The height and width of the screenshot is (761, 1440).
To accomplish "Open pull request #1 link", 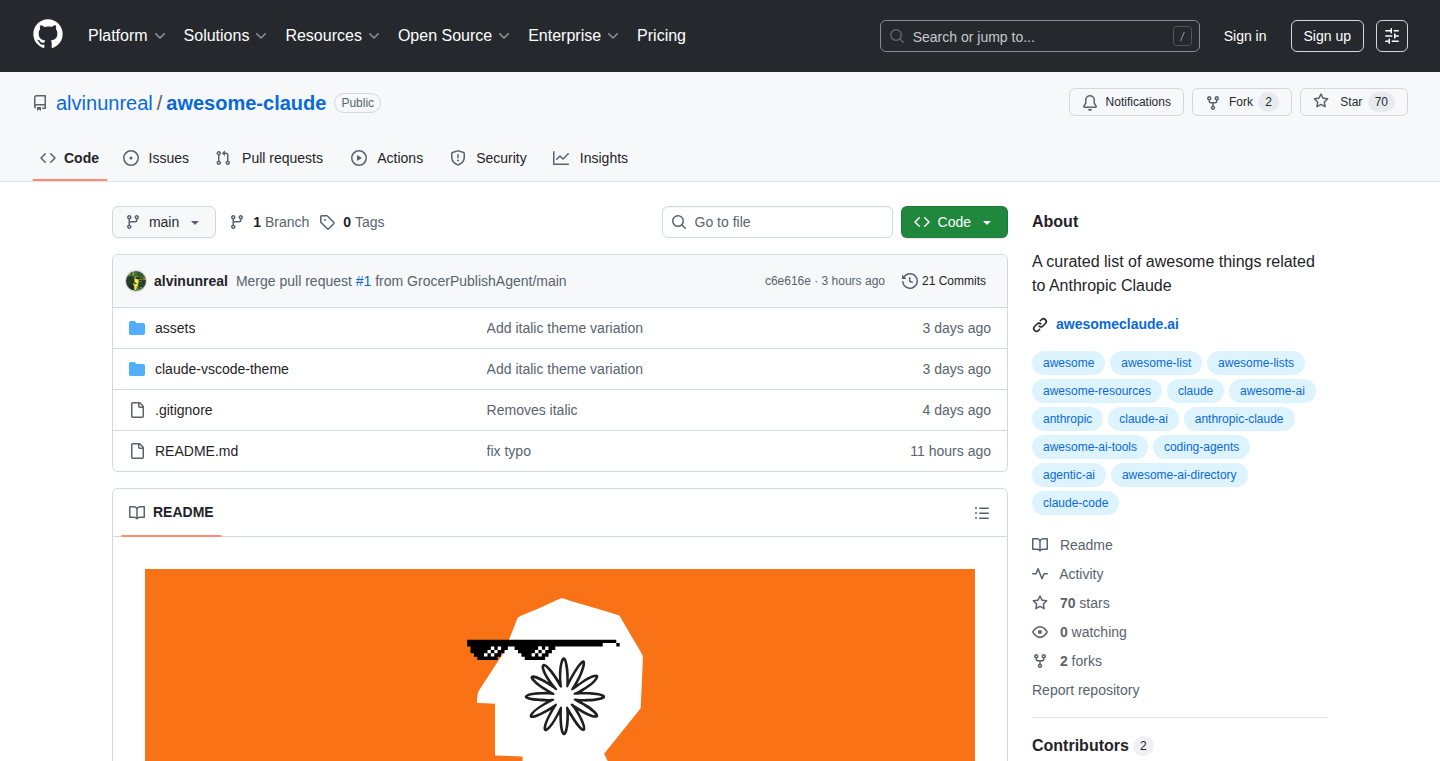I will tap(363, 281).
